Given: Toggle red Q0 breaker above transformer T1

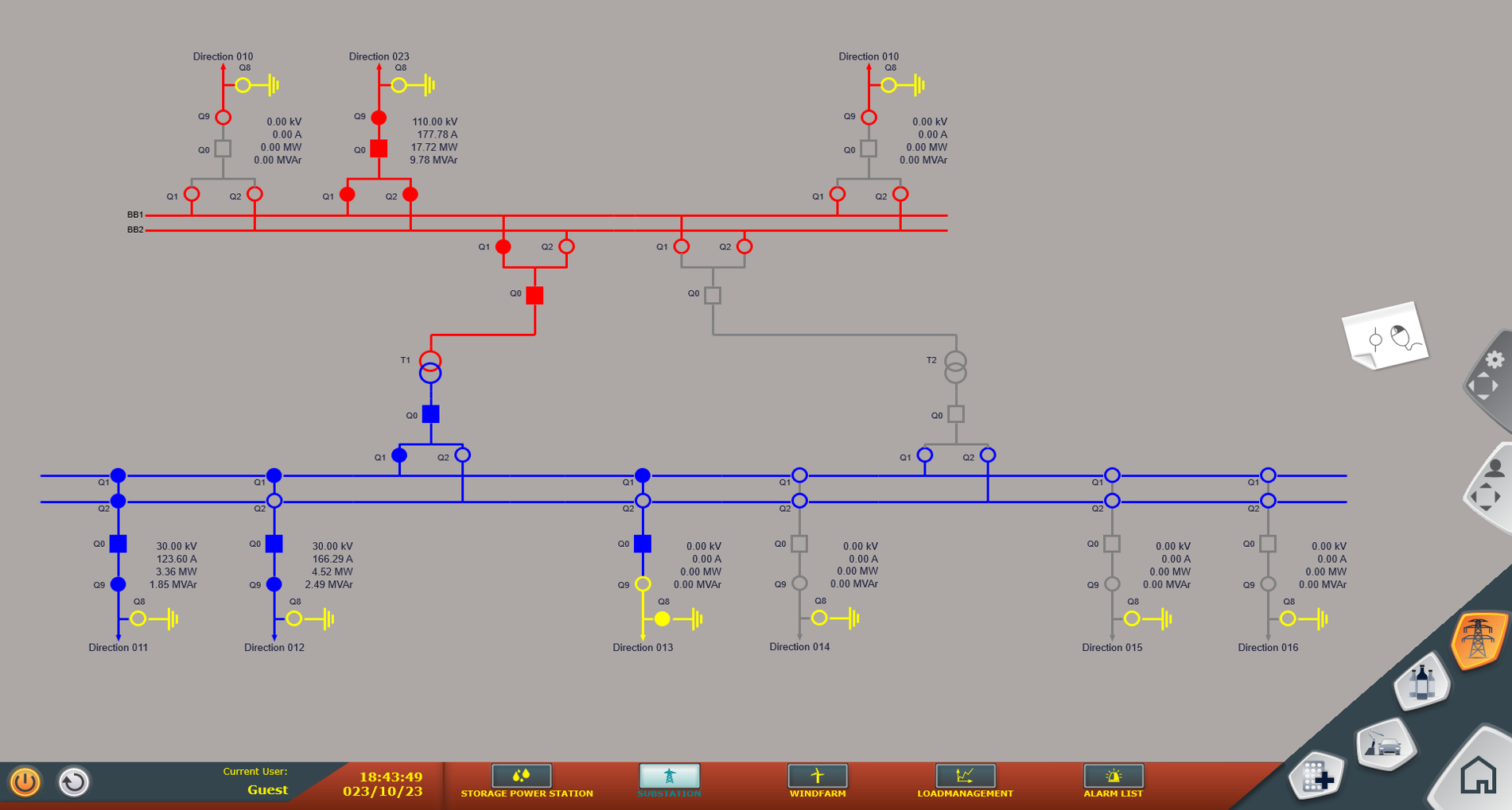Looking at the screenshot, I should pyautogui.click(x=535, y=296).
